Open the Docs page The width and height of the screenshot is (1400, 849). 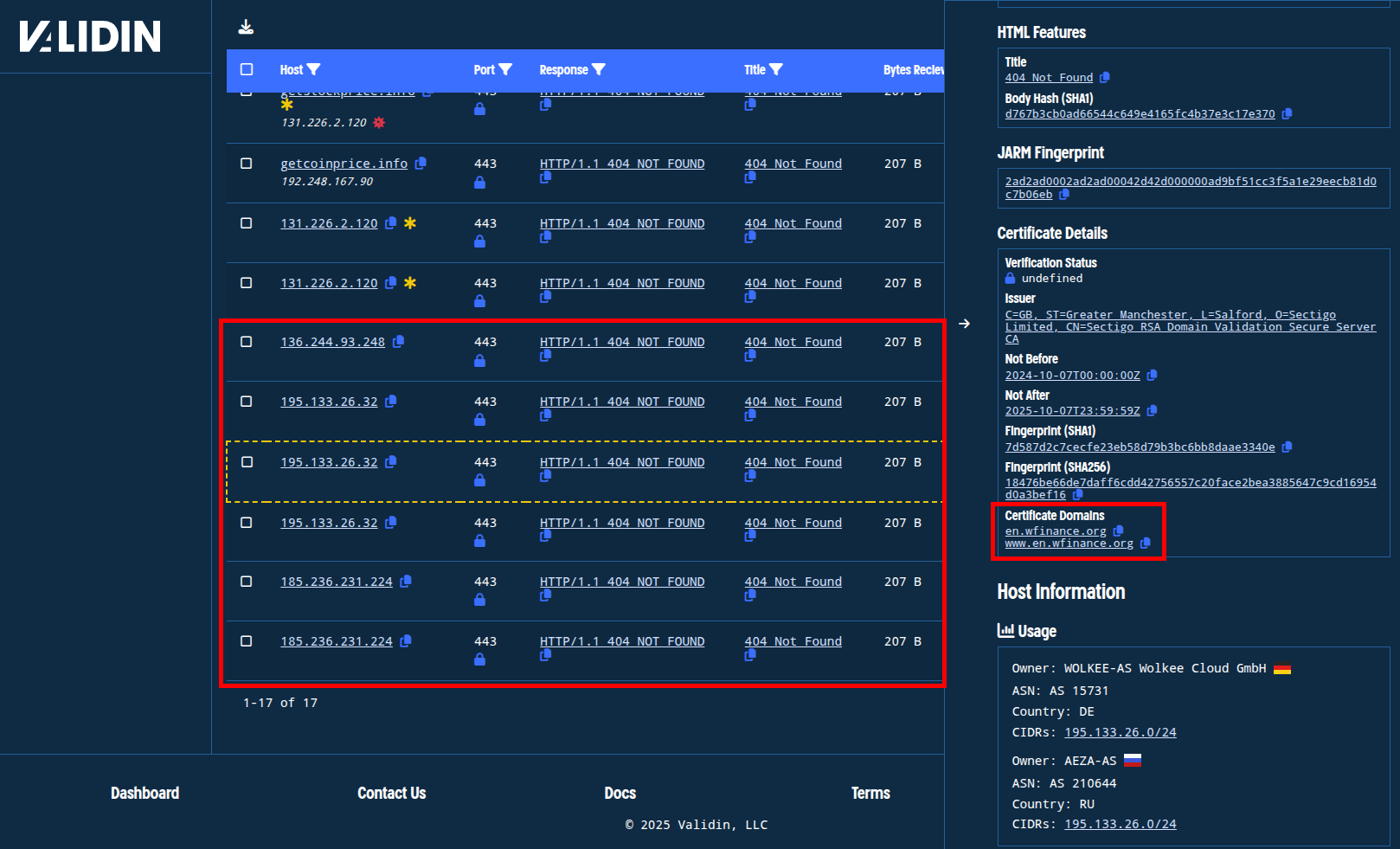(x=620, y=793)
